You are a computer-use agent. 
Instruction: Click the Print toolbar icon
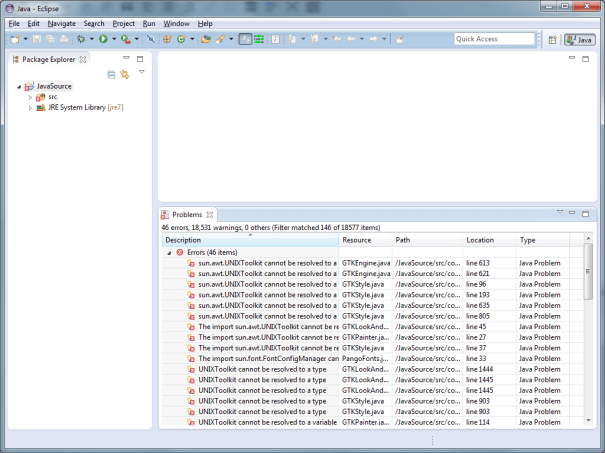[64, 39]
